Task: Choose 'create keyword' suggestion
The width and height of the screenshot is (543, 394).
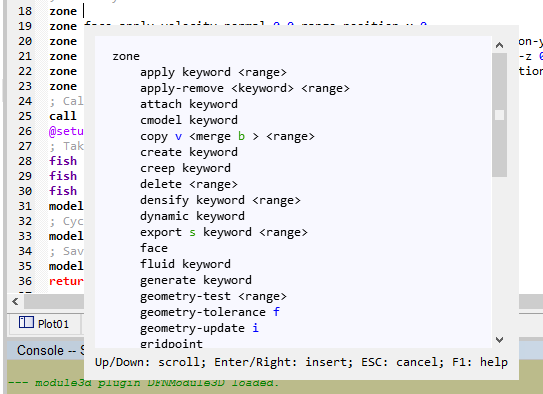Action: pos(189,152)
